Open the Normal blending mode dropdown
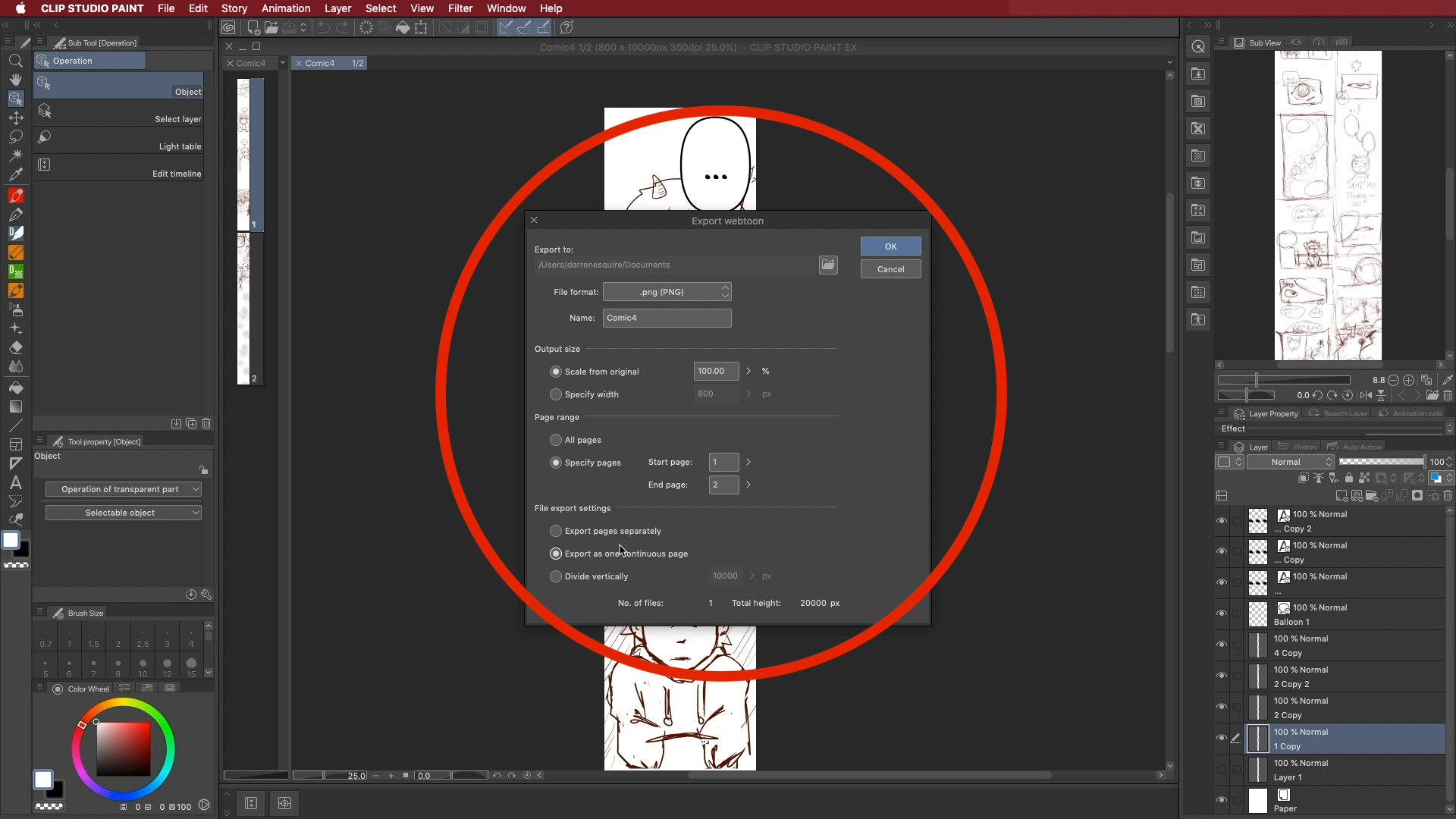1456x819 pixels. click(x=1291, y=462)
